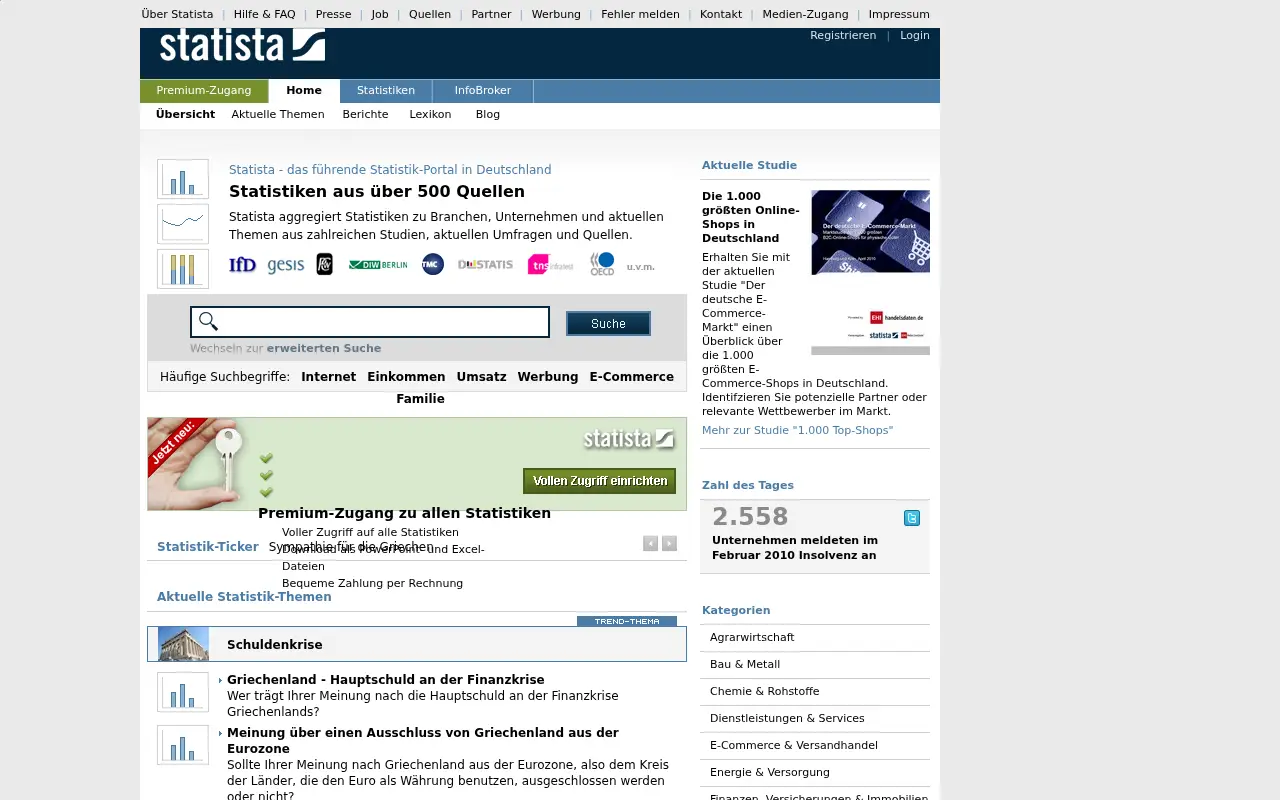Open Aktuelle Themen submenu item

pyautogui.click(x=278, y=114)
